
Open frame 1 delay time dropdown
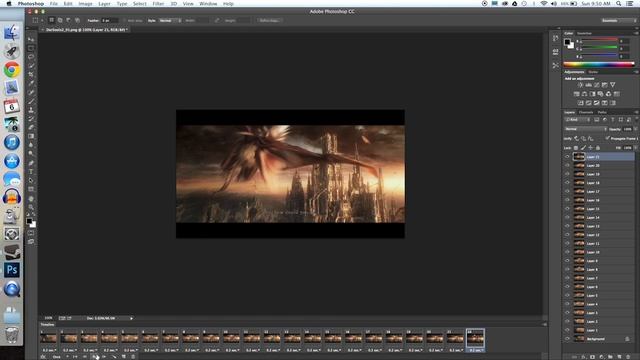click(x=49, y=350)
